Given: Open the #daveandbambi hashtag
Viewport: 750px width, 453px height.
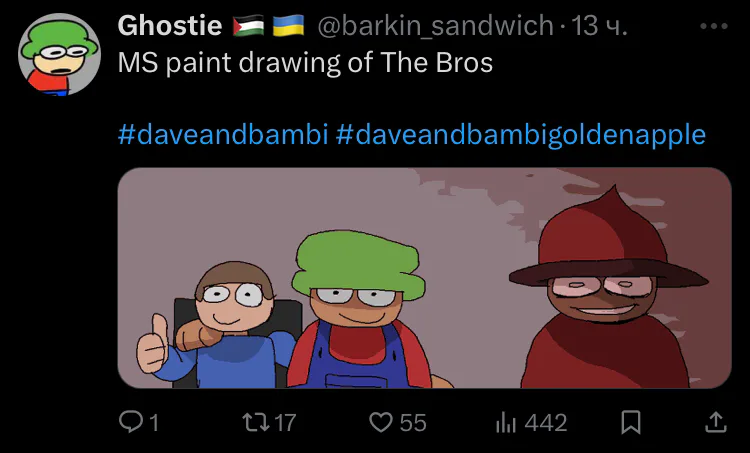Looking at the screenshot, I should 223,134.
